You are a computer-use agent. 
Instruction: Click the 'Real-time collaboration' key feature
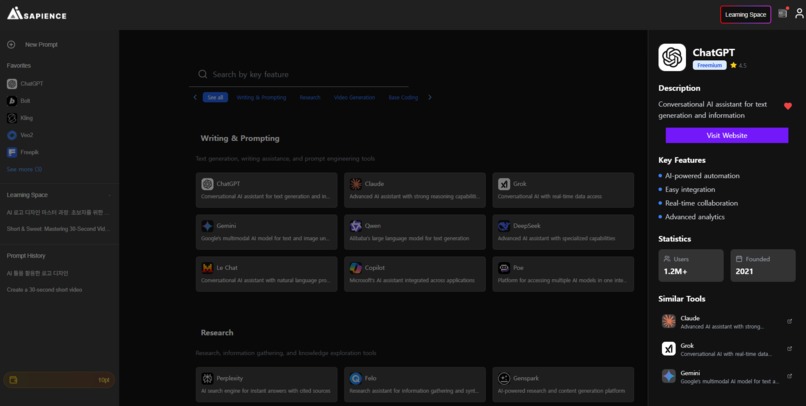(701, 203)
